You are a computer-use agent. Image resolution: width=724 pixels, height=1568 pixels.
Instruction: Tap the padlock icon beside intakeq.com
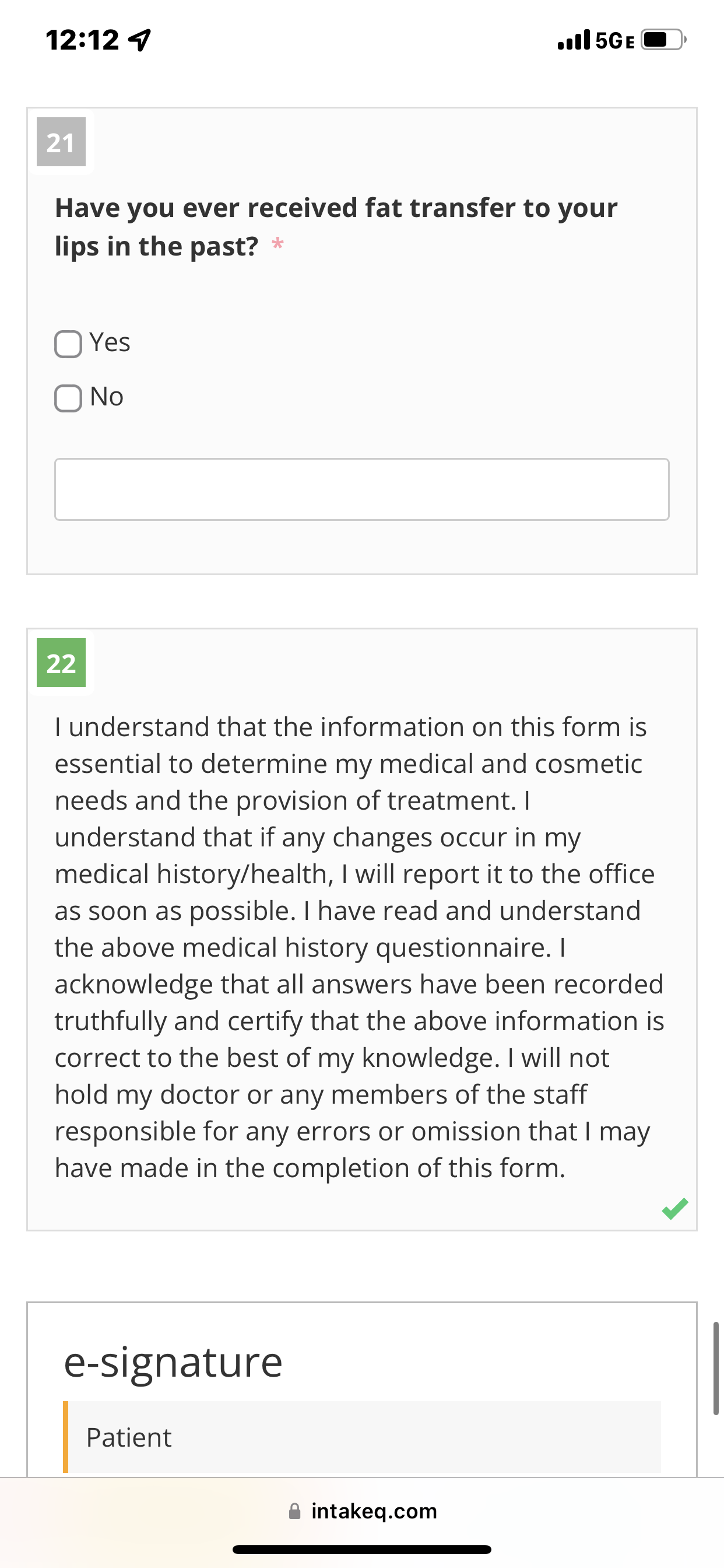tap(294, 1511)
